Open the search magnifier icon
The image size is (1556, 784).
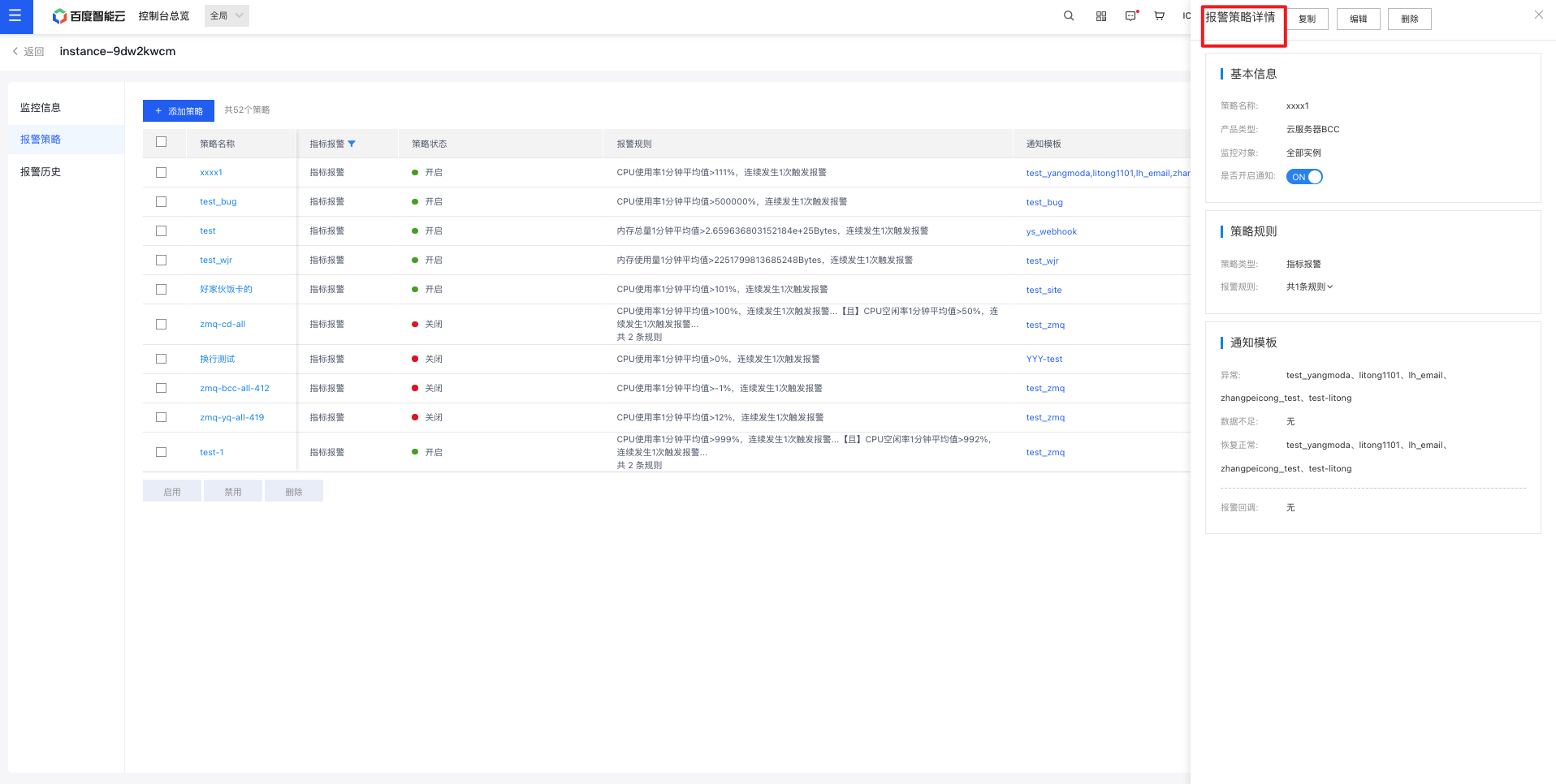coord(1069,16)
